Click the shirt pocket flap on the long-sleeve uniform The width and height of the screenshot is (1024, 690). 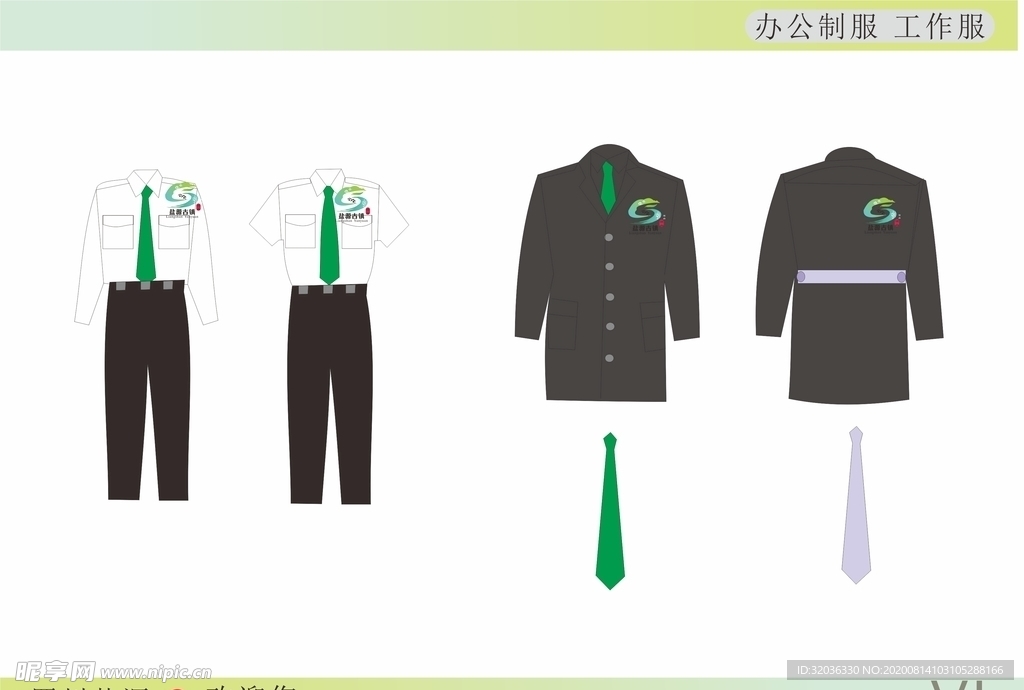tap(118, 218)
